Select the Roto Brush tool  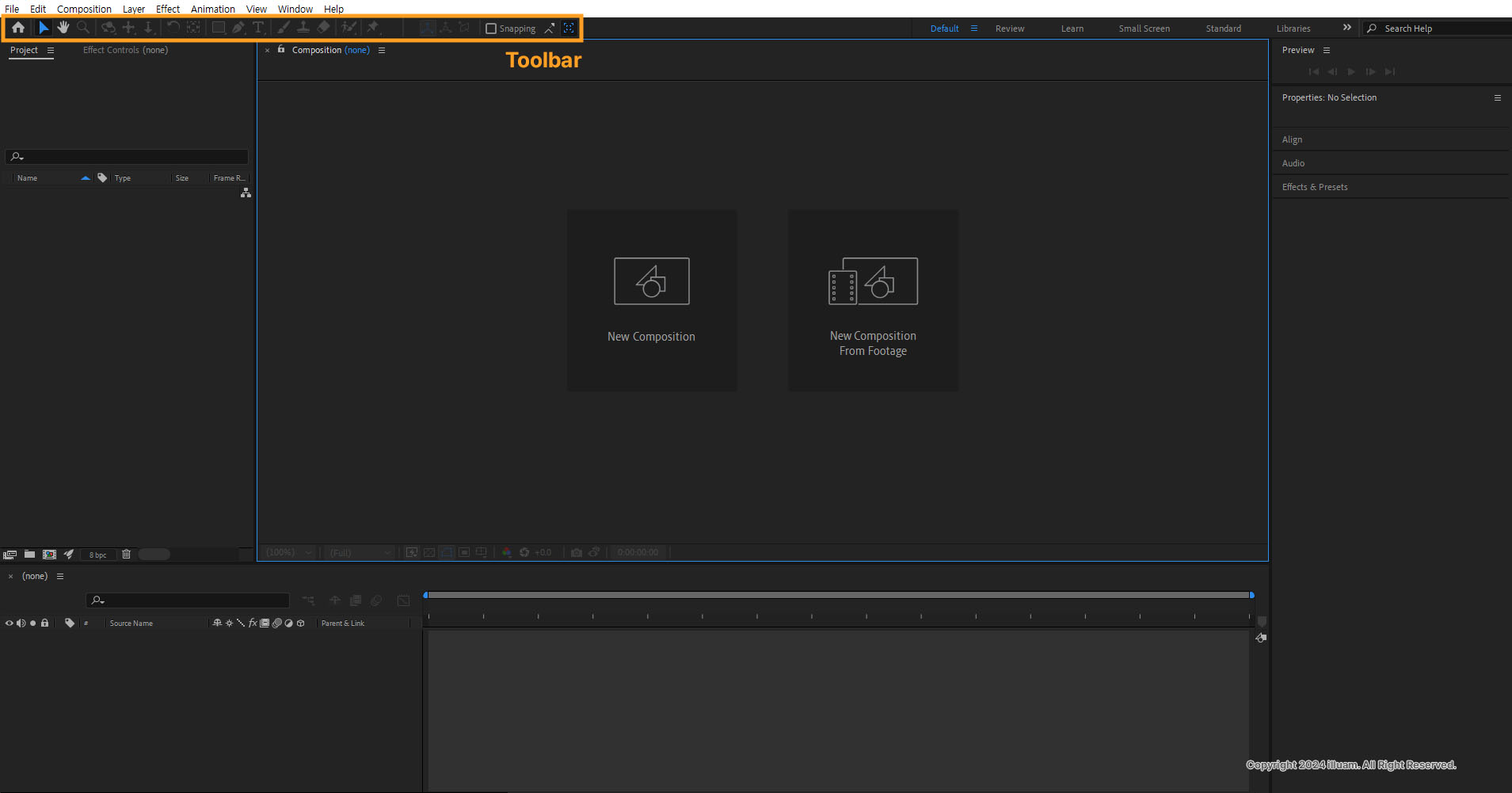pos(348,28)
